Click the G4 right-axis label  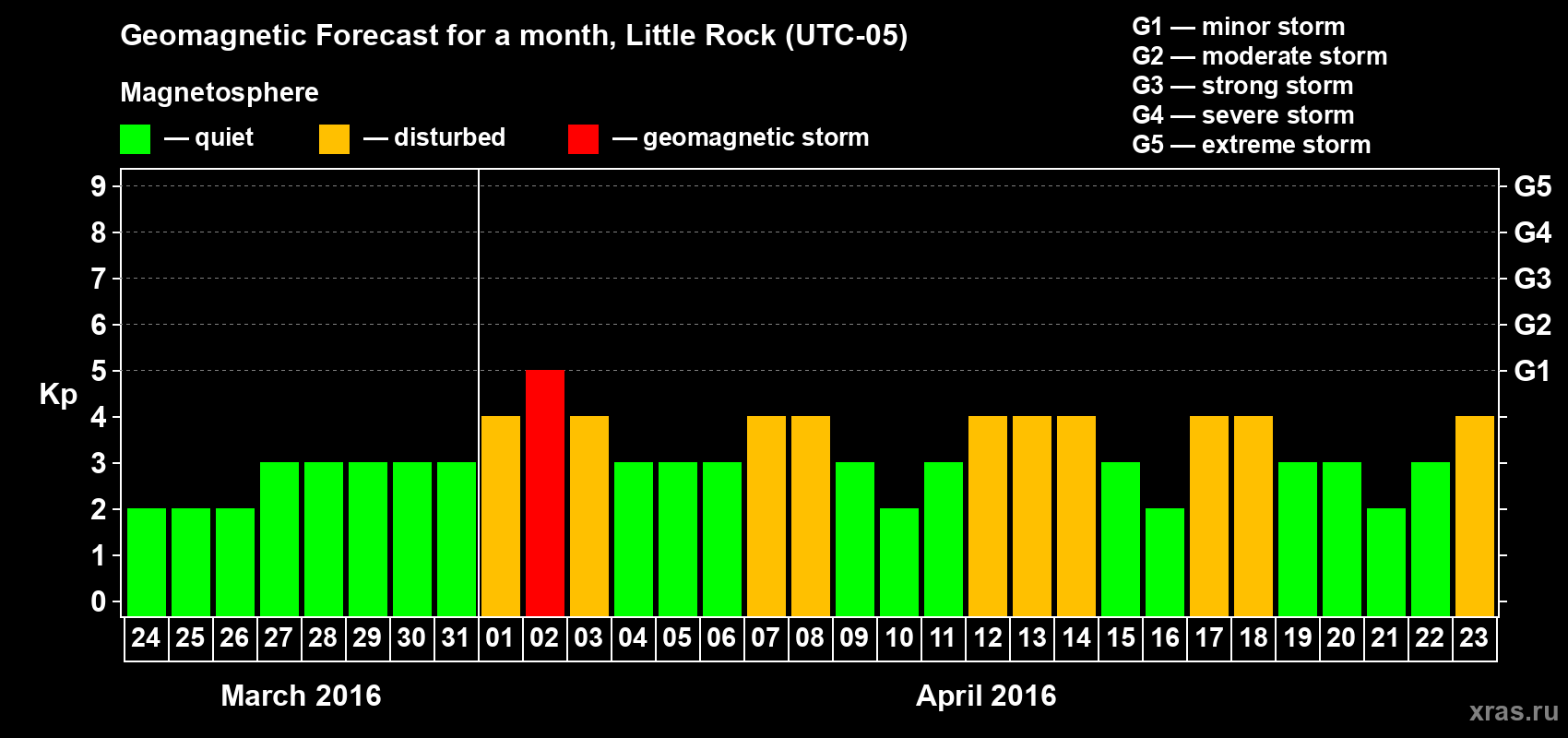click(x=1533, y=232)
